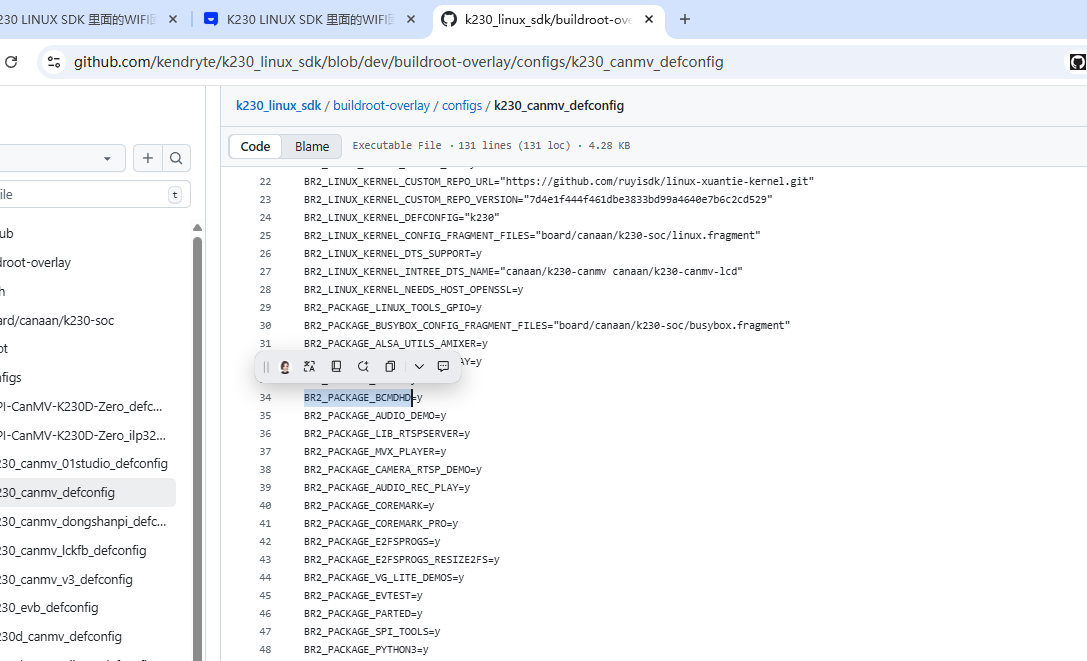
Task: Switch to the Blame view
Action: tap(312, 146)
